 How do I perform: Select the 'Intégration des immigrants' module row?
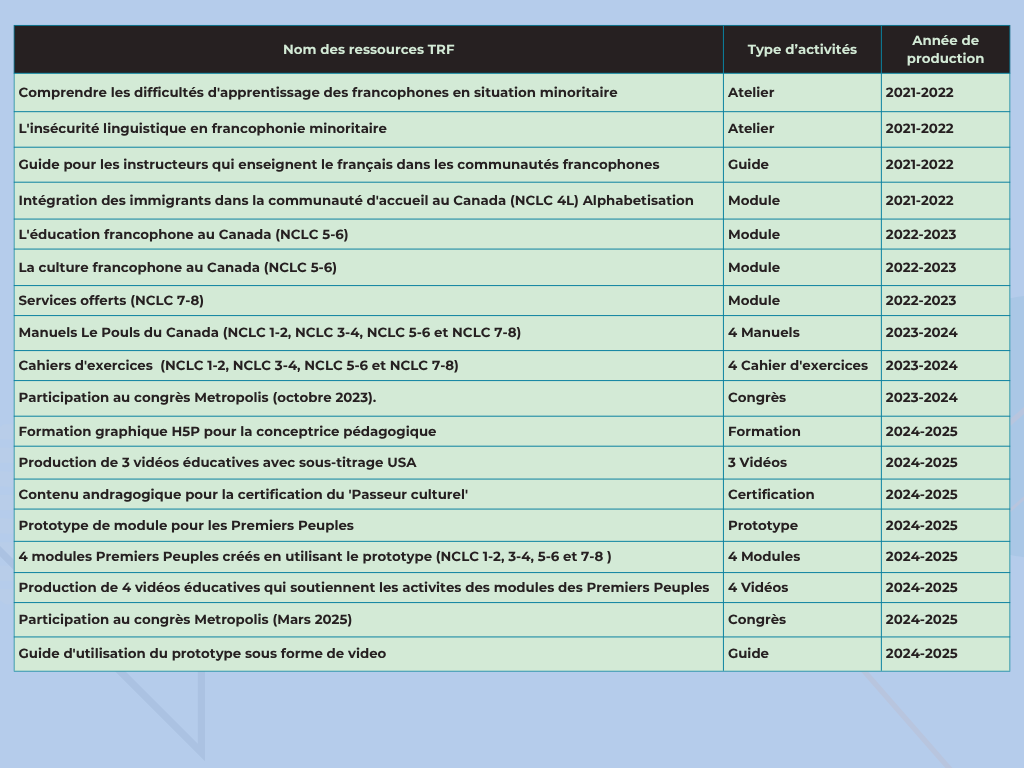pos(356,200)
